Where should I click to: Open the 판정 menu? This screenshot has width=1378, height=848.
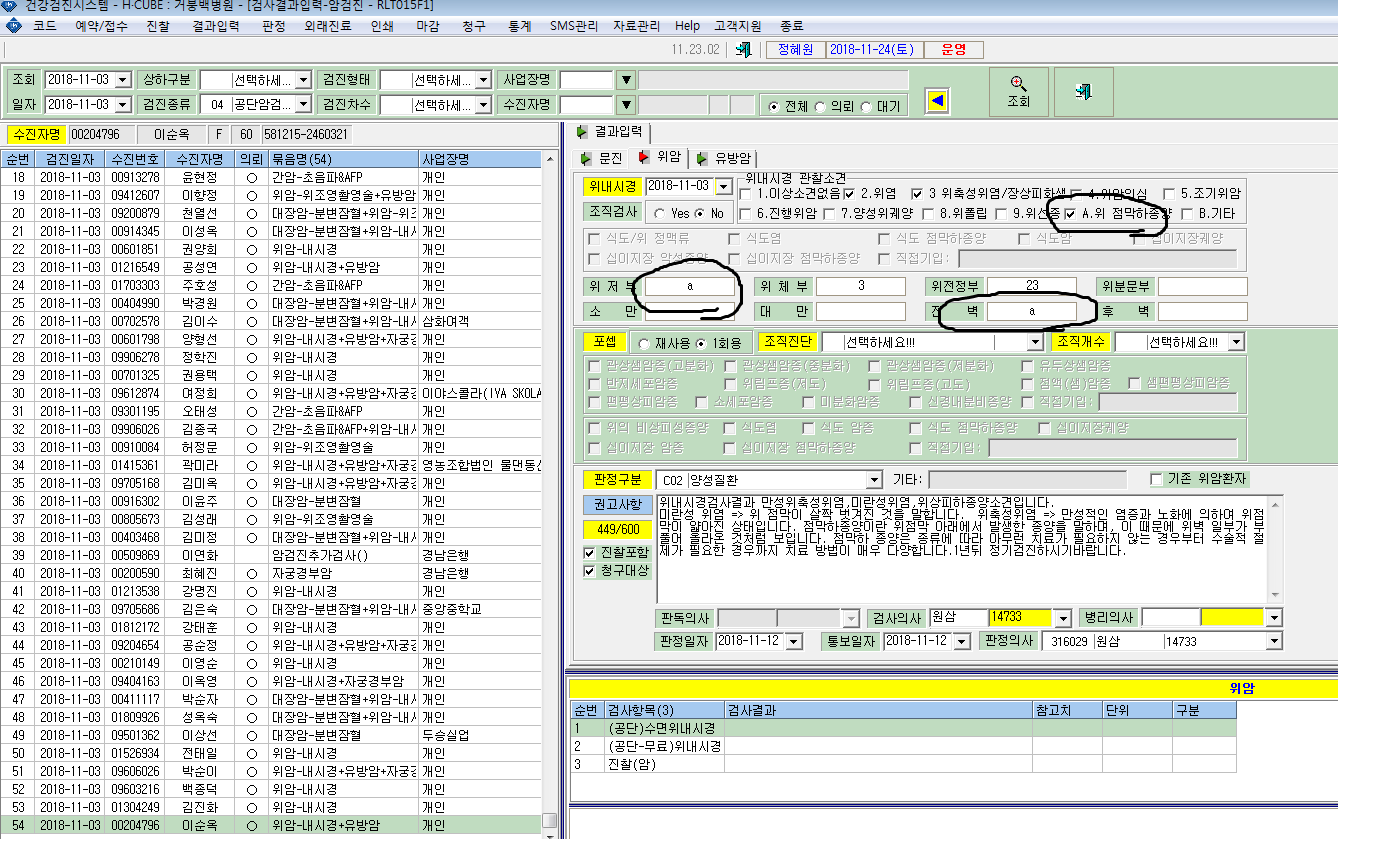click(x=274, y=26)
